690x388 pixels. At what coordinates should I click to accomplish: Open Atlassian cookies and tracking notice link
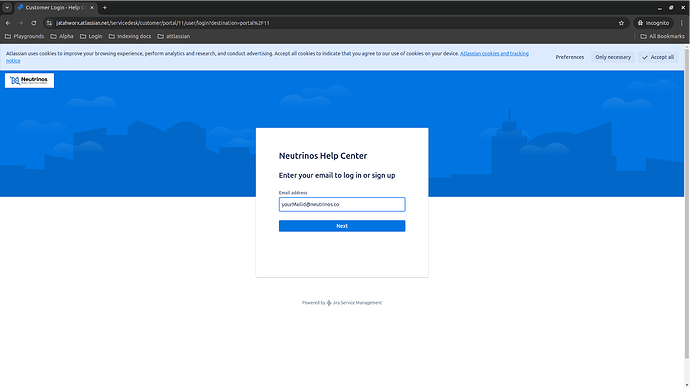(x=494, y=54)
